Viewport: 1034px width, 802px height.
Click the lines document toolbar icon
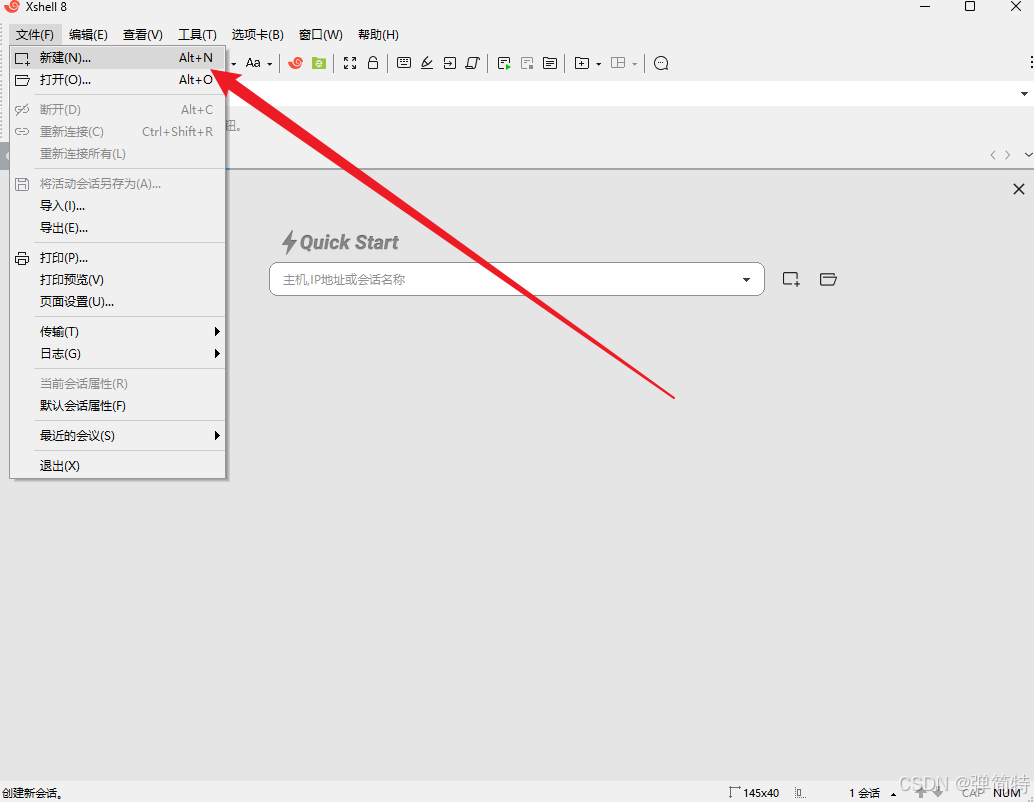point(550,63)
